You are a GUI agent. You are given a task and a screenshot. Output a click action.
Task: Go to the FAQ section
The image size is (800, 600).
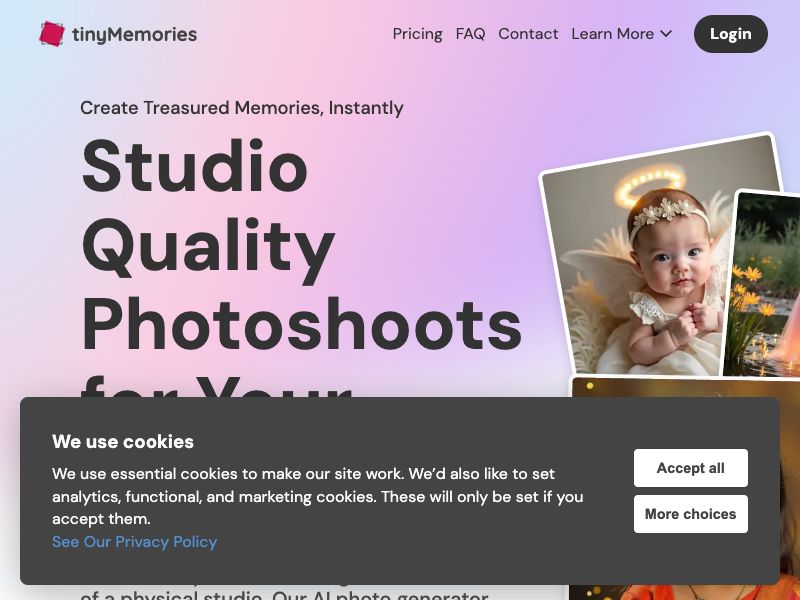pos(470,34)
